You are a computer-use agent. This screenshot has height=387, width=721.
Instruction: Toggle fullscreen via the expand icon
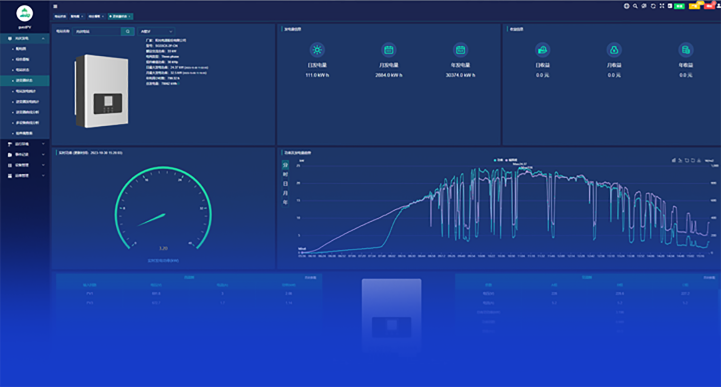tap(662, 6)
